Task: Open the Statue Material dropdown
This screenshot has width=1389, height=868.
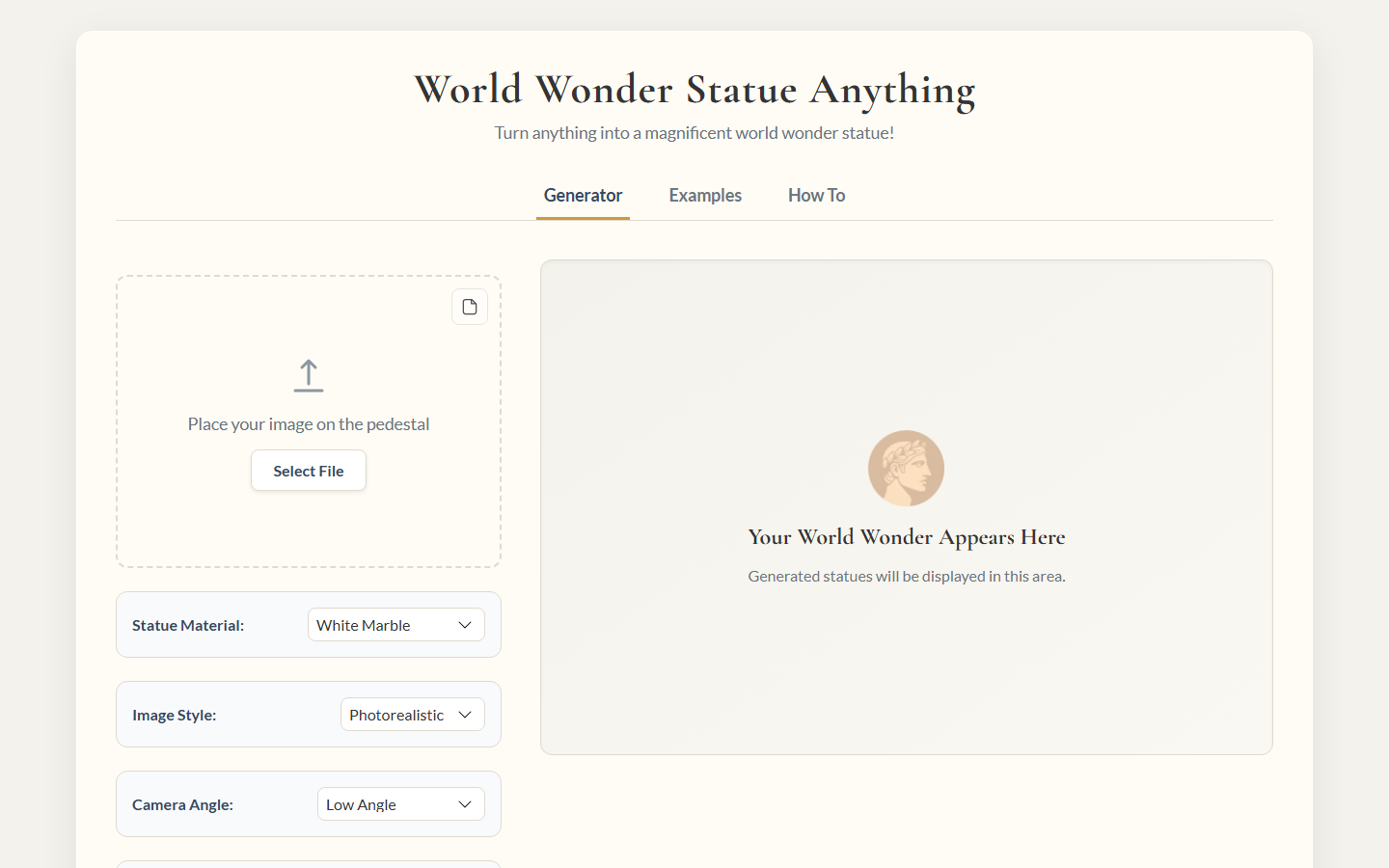Action: pyautogui.click(x=396, y=625)
